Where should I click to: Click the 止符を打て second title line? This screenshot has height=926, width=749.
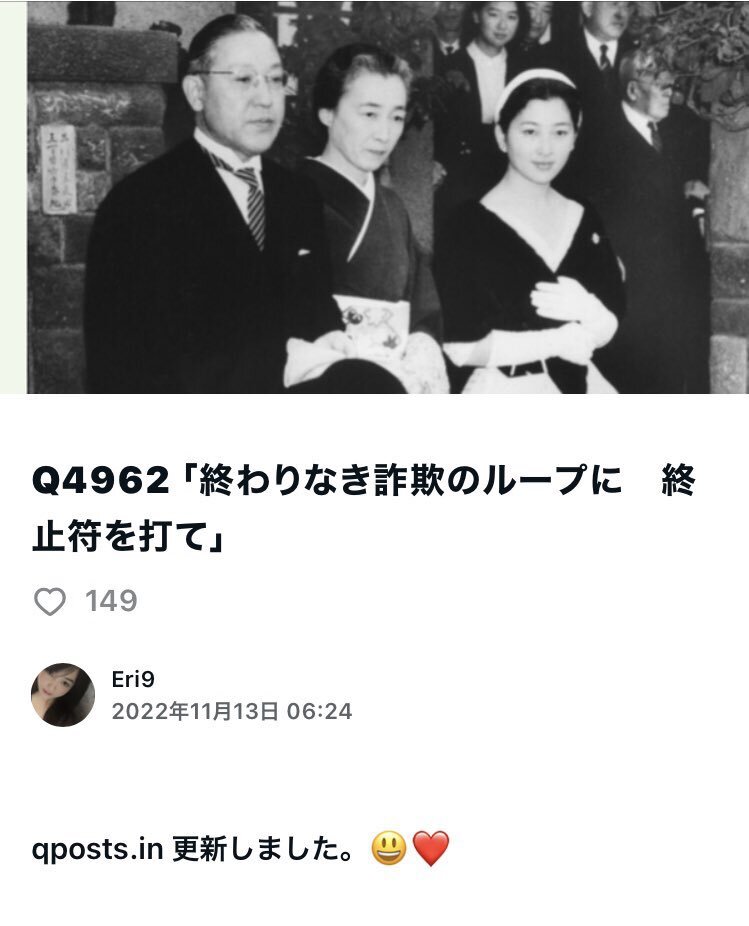pyautogui.click(x=128, y=536)
